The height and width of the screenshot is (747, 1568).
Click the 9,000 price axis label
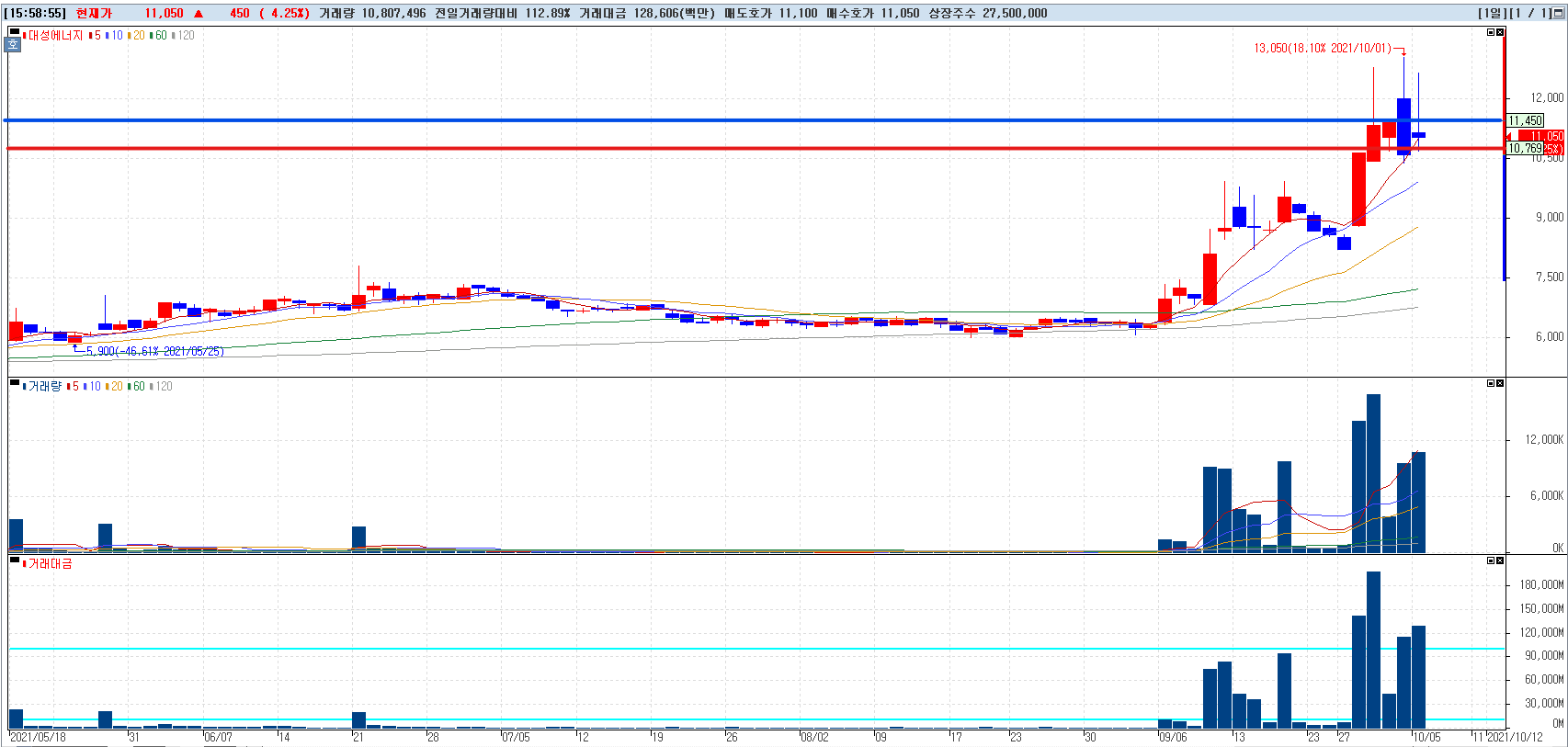(x=1550, y=217)
